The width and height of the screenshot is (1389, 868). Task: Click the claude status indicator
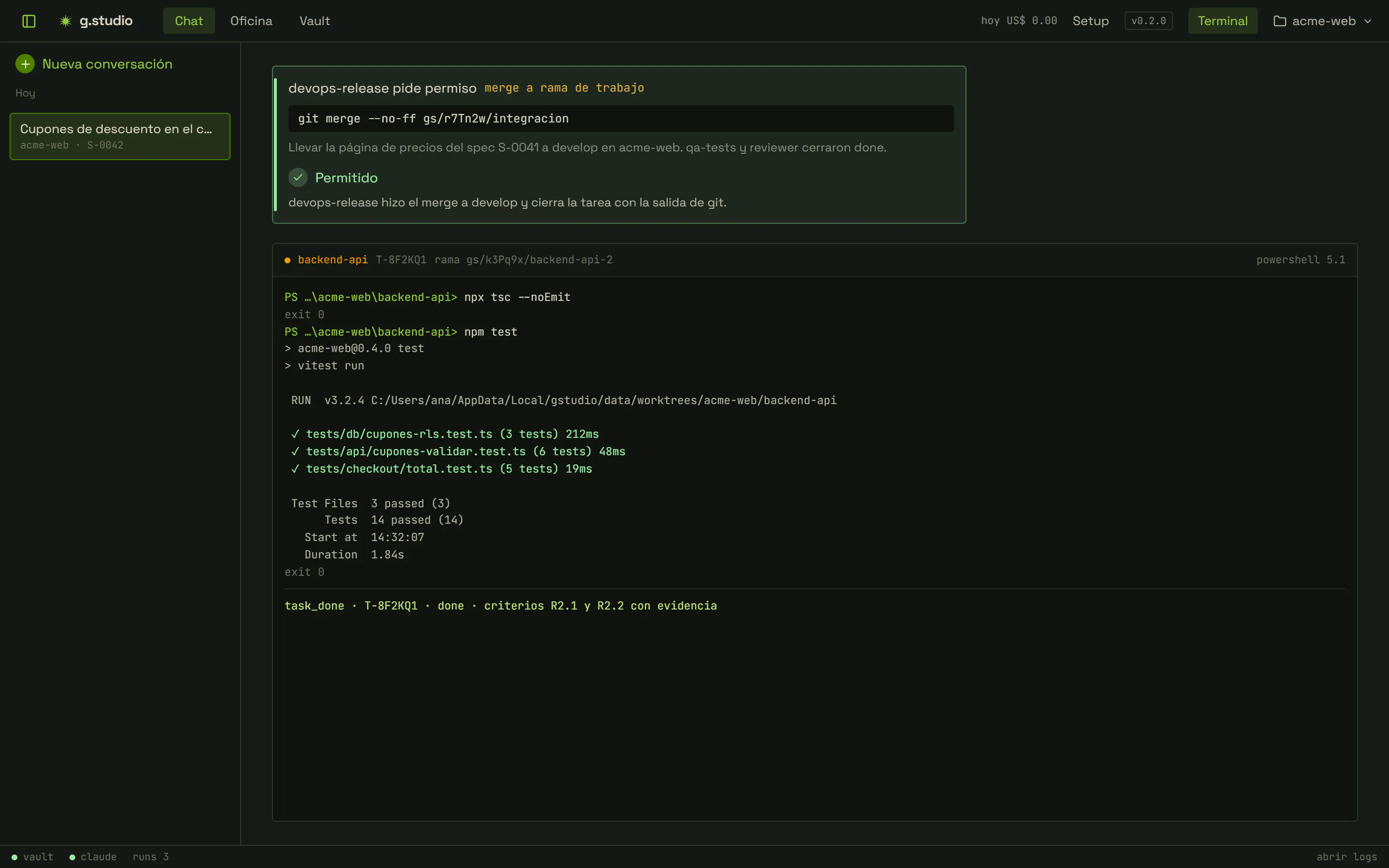point(93,856)
